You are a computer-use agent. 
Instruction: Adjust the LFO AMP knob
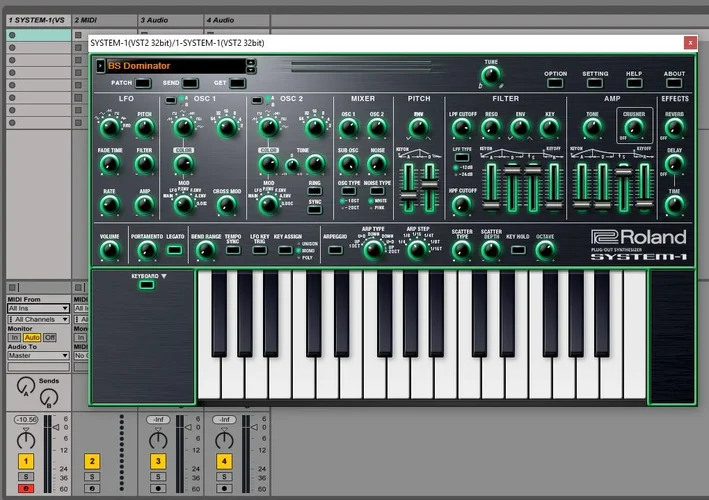(145, 205)
